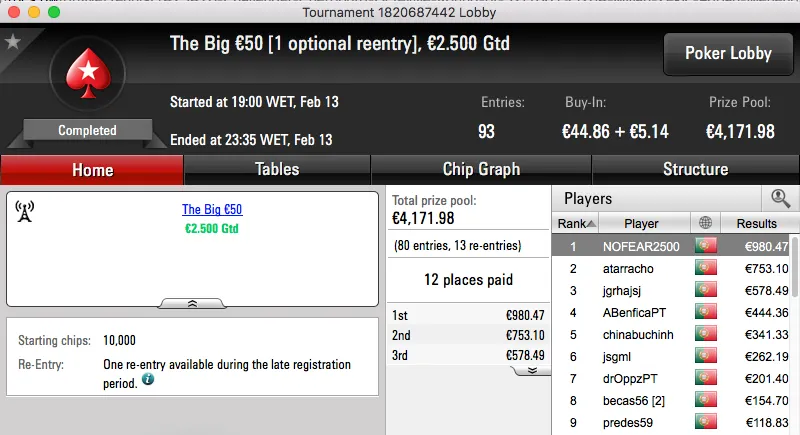Expand the prize payouts list
The height and width of the screenshot is (435, 800).
coord(532,369)
